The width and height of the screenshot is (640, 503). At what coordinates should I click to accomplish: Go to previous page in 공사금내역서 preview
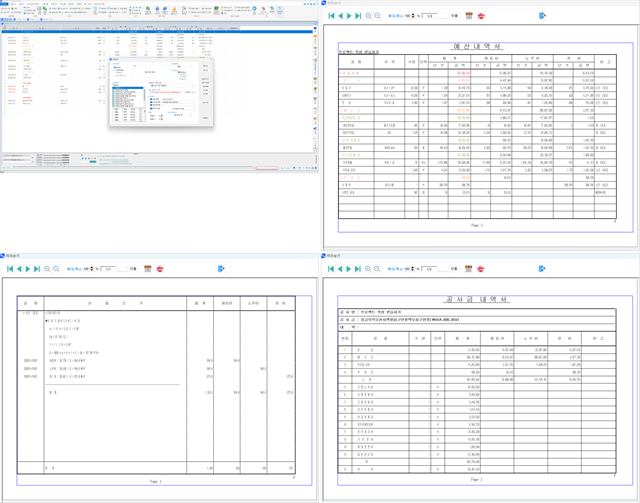[340, 269]
